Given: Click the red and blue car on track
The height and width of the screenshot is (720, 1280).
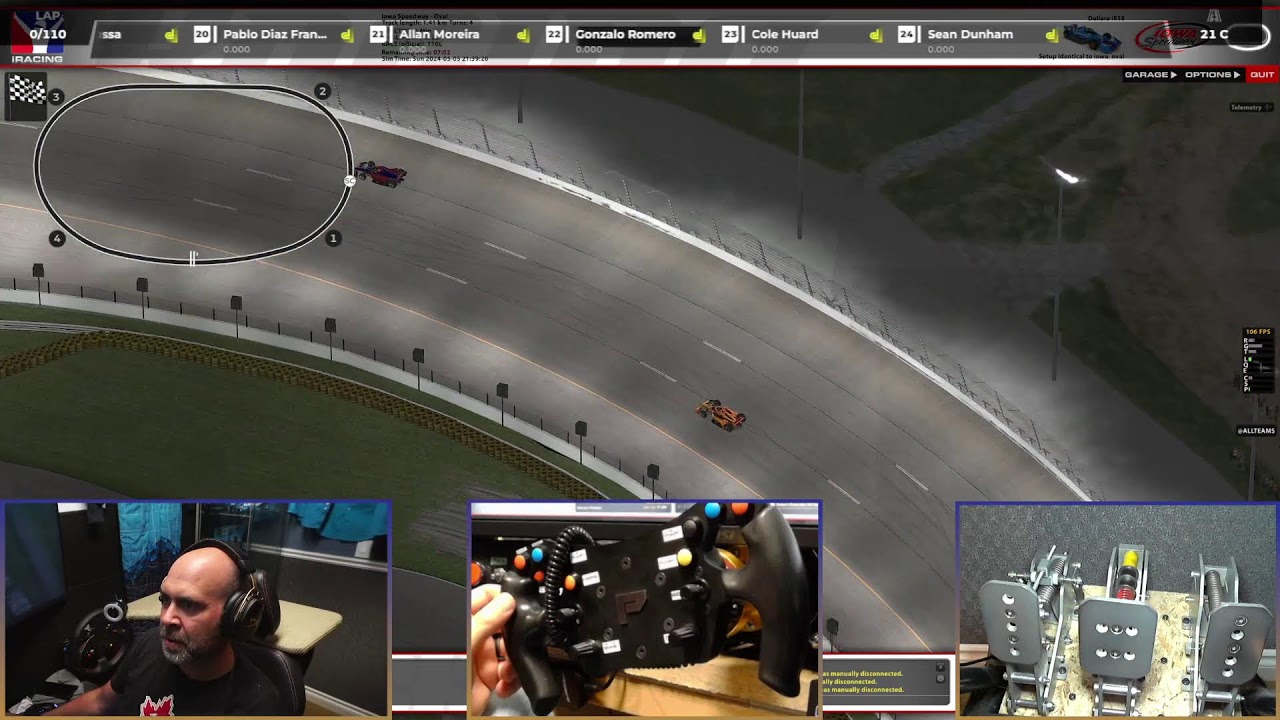Looking at the screenshot, I should pos(381,174).
